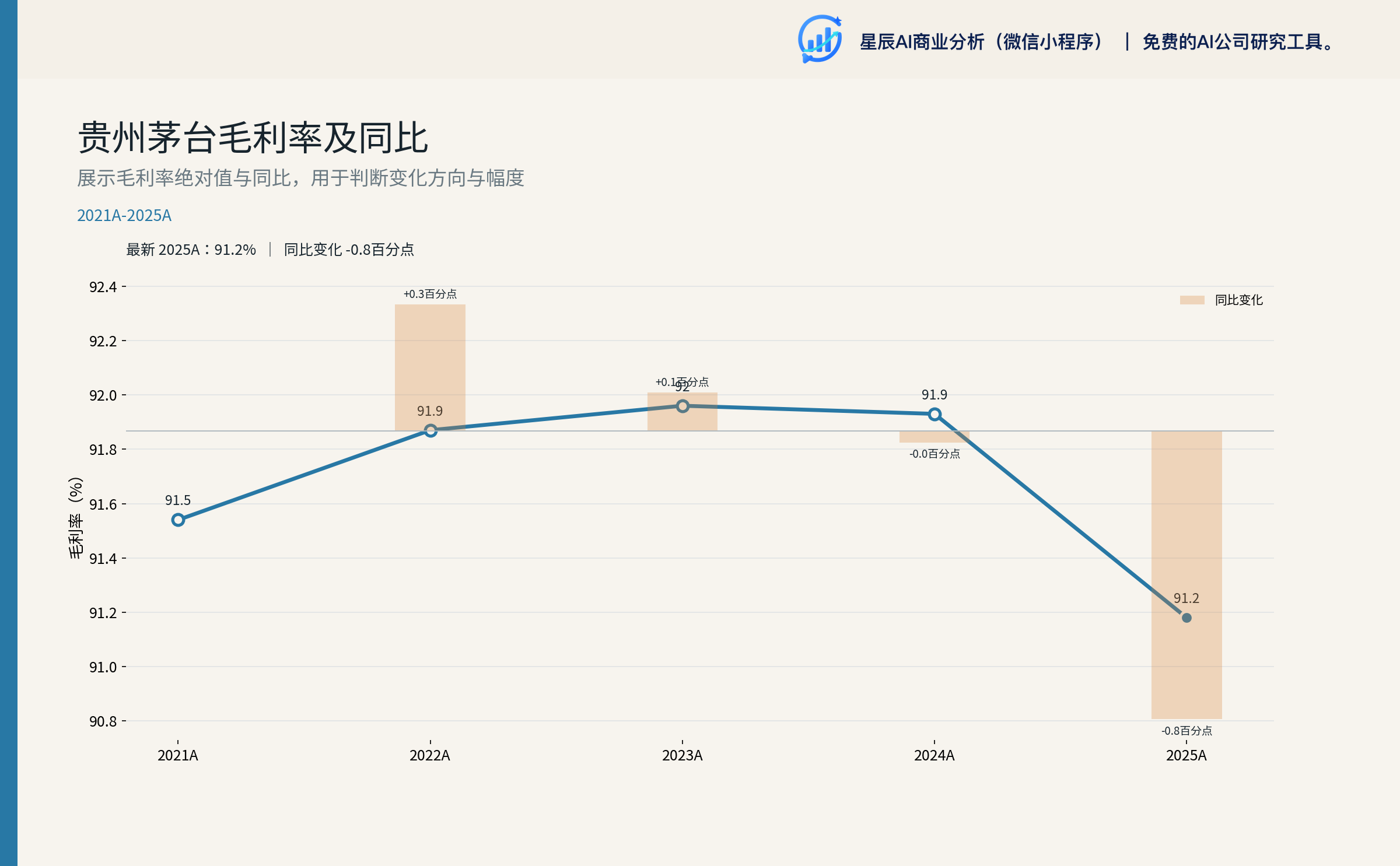The height and width of the screenshot is (866, 1400).
Task: Click the 2021A-2025A period label
Action: click(124, 215)
